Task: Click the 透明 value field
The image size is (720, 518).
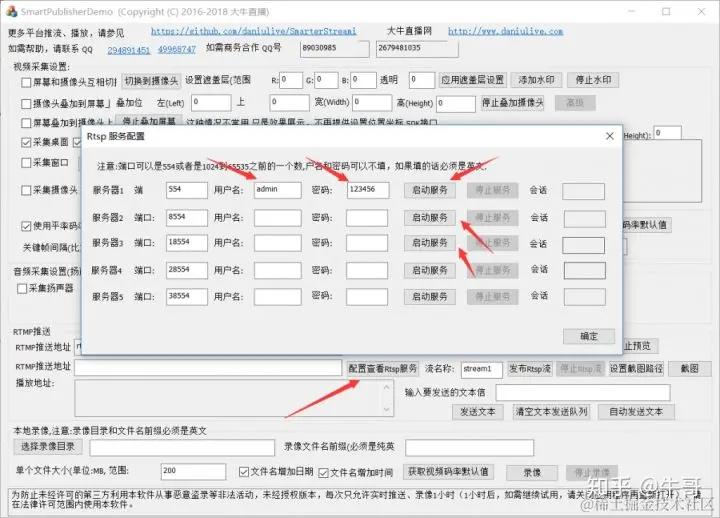Action: (422, 80)
